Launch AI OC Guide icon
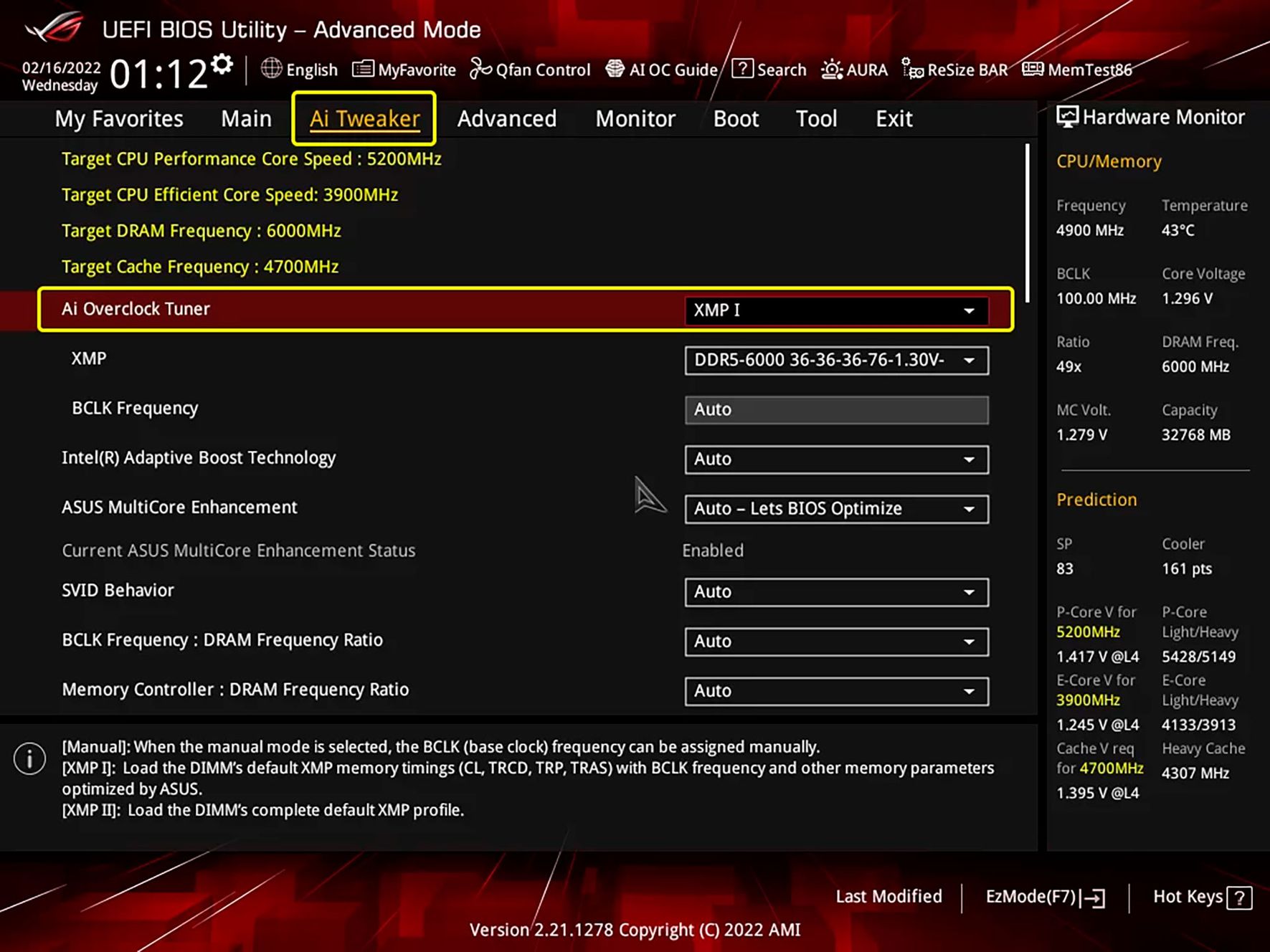 tap(615, 69)
